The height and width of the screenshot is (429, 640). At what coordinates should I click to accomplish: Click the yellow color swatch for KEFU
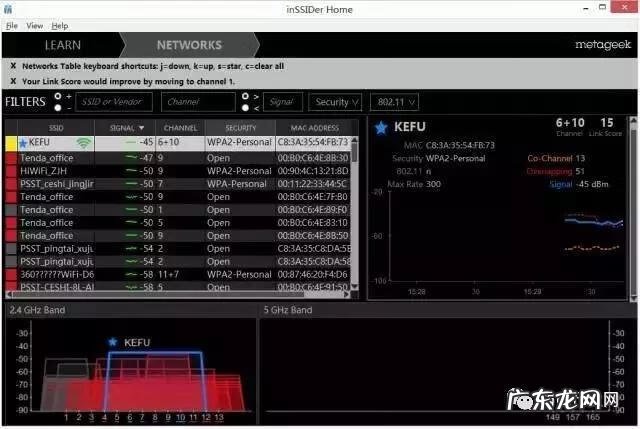tap(11, 143)
